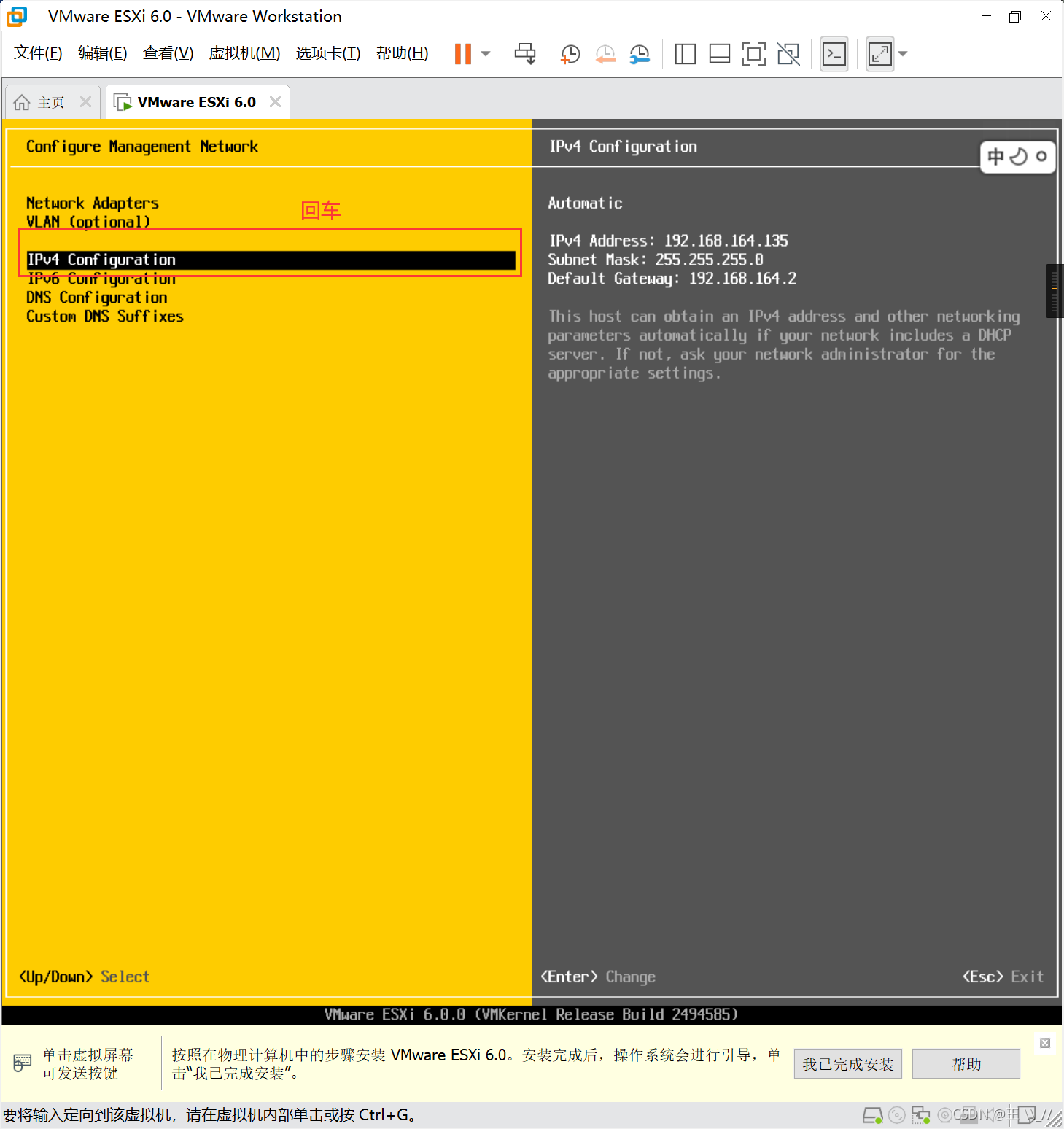Viewport: 1064px width, 1129px height.
Task: Click 我已完成安装 button
Action: (x=848, y=1064)
